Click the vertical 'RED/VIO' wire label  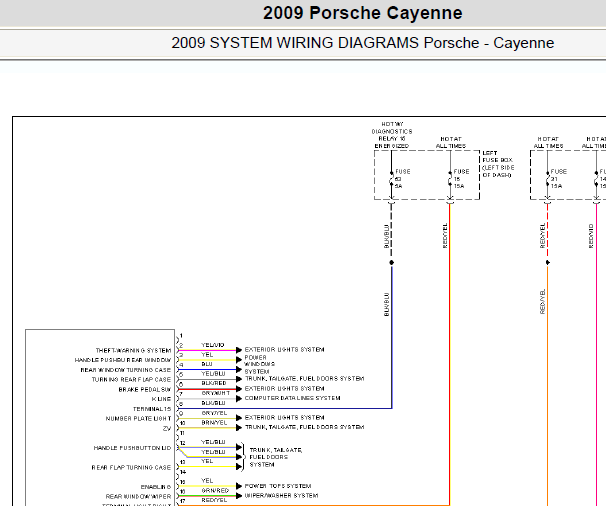[591, 236]
